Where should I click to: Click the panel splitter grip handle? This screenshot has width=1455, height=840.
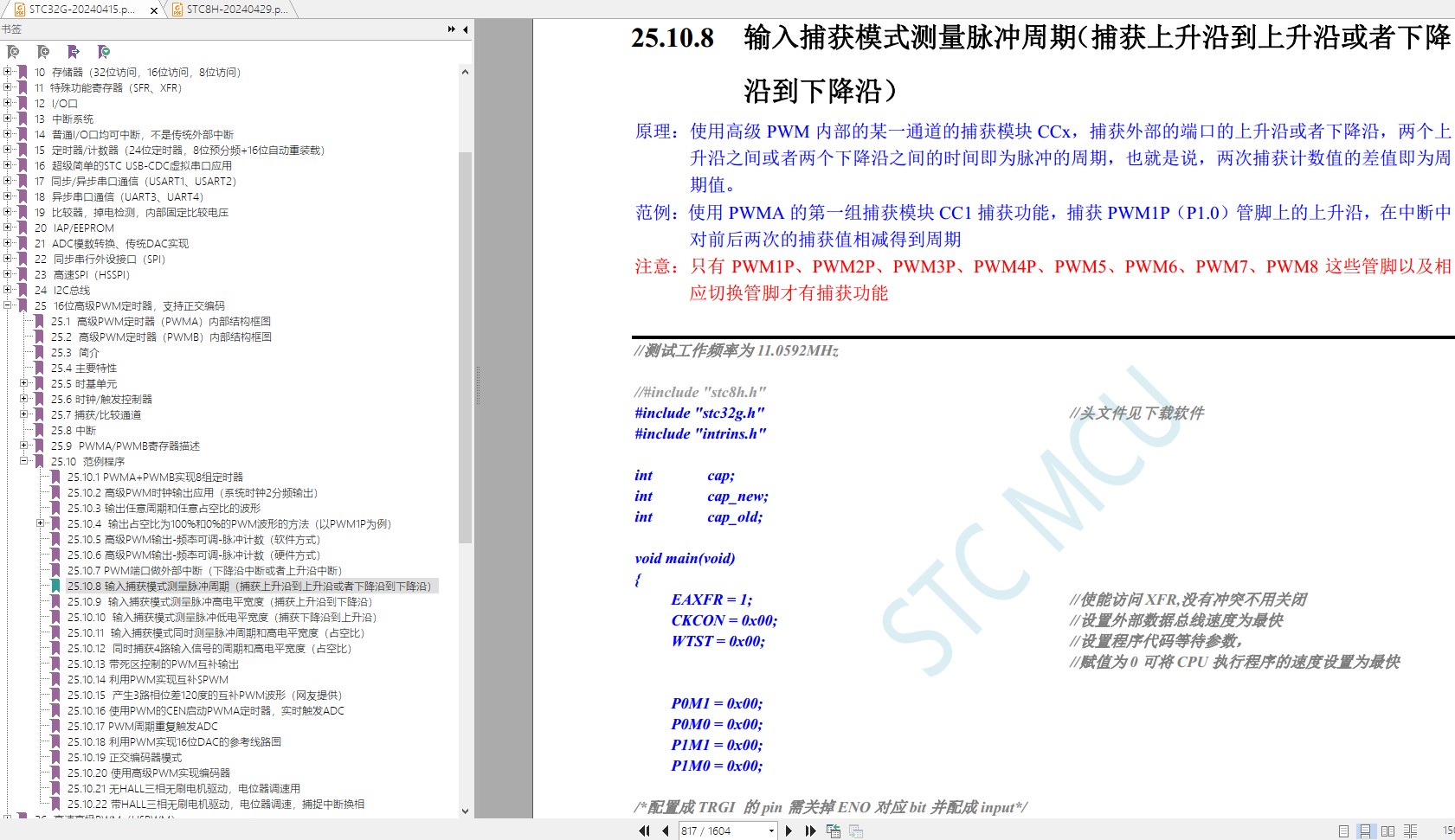(478, 385)
